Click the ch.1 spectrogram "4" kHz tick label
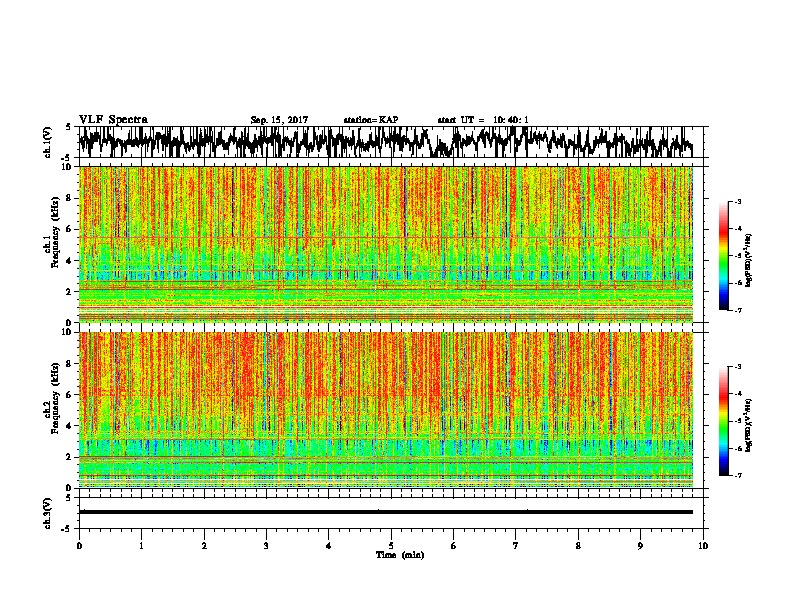The image size is (792, 612). pyautogui.click(x=70, y=261)
